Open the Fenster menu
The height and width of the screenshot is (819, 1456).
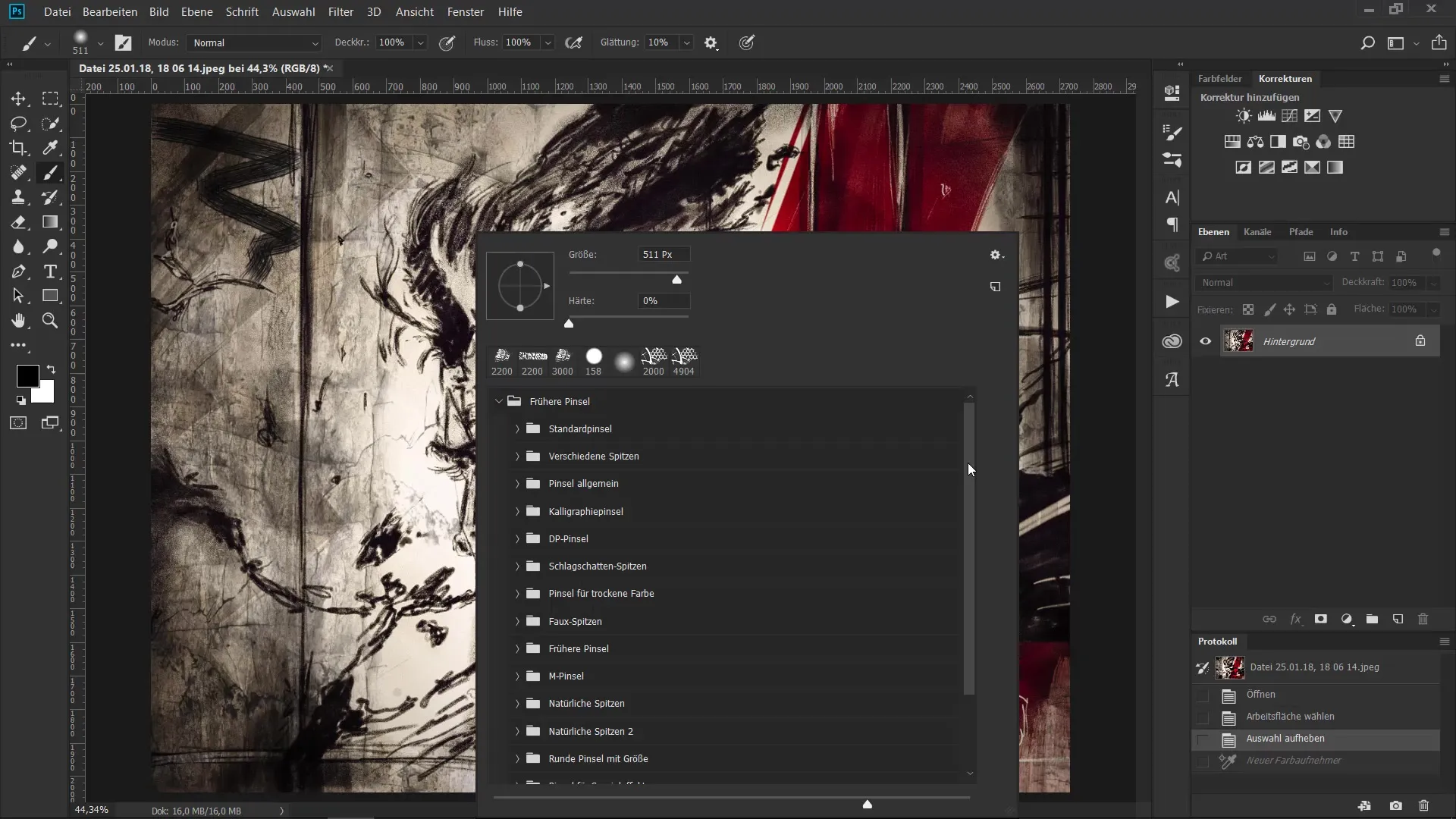pos(466,12)
